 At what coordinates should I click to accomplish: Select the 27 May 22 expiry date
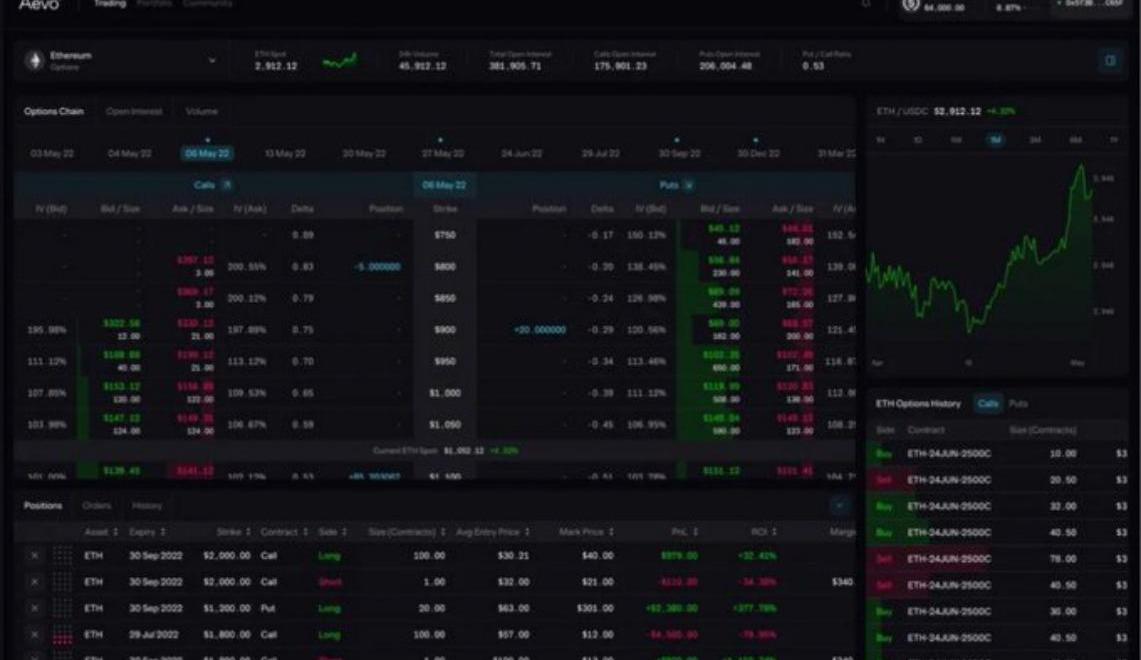[x=442, y=153]
